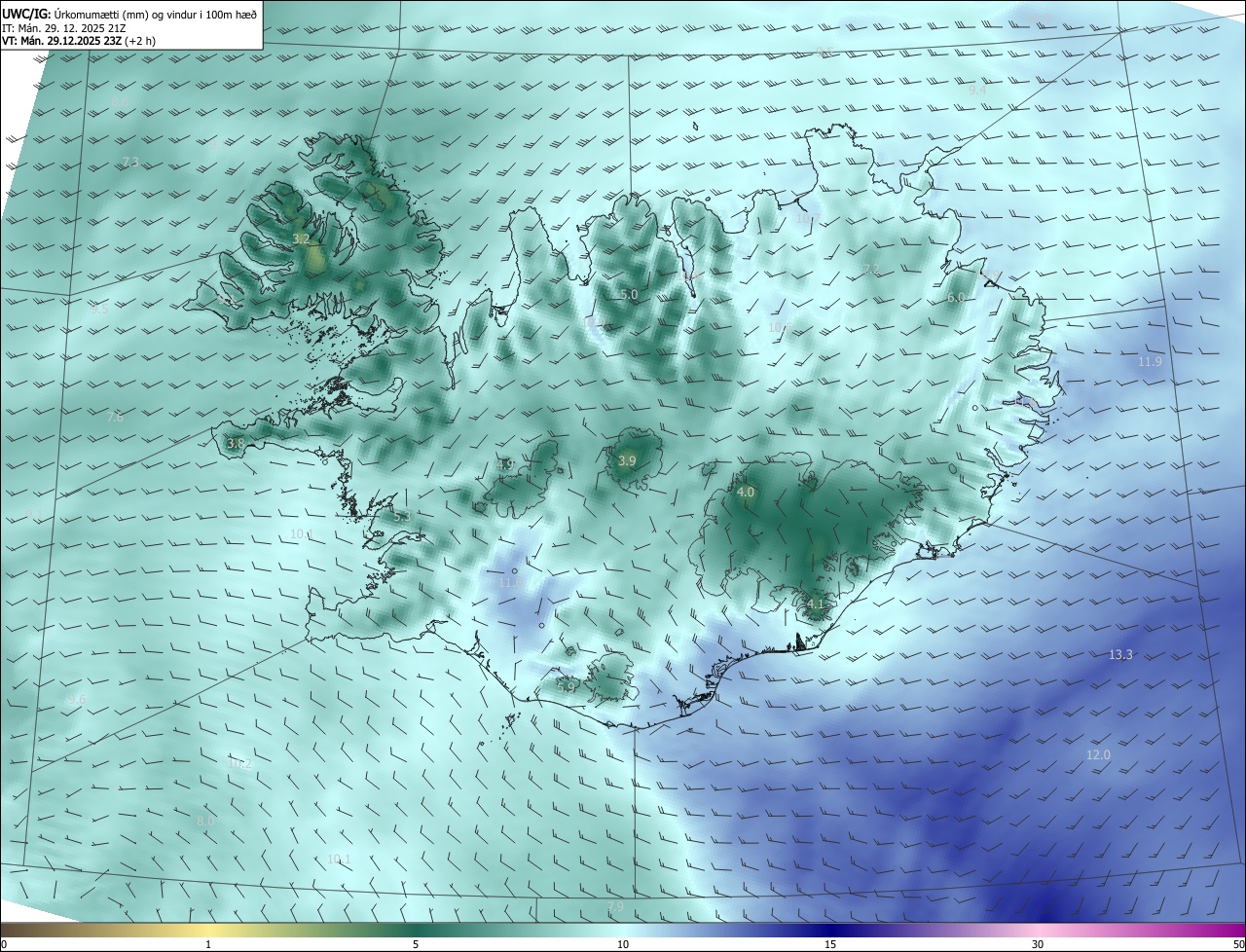Viewport: 1246px width, 952px height.
Task: Click the 11.6 value in the blue patch
Action: point(510,583)
